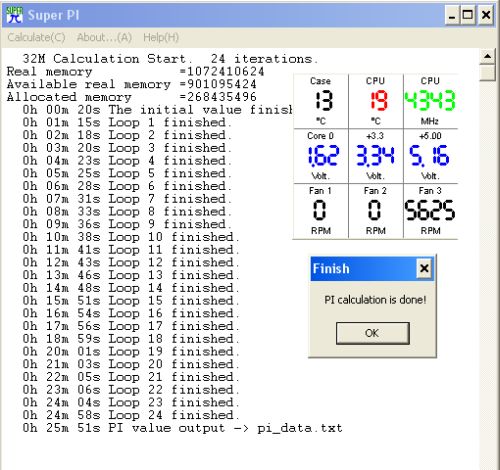Click the Fan 1 RPM reading
This screenshot has width=500, height=470.
321,211
